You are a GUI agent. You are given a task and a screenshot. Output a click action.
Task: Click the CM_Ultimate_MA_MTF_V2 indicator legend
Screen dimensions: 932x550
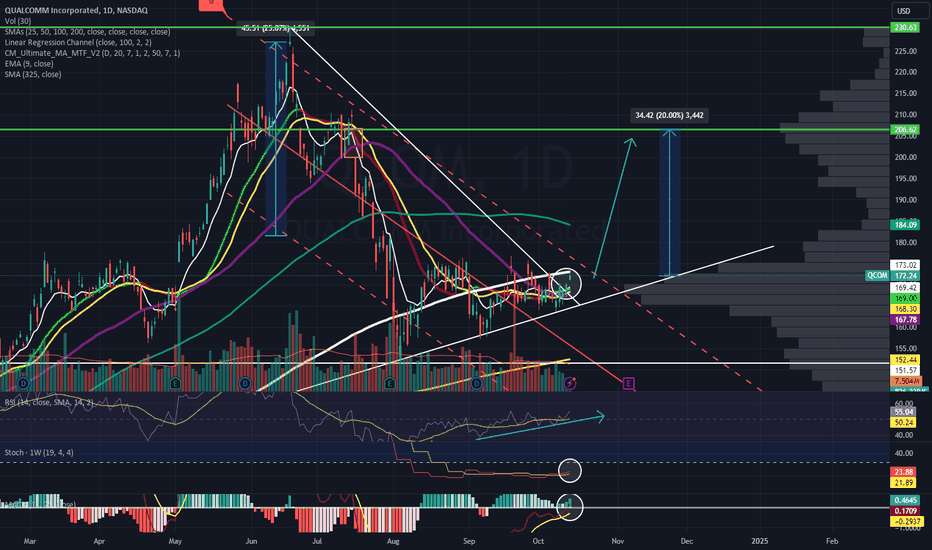pos(92,53)
